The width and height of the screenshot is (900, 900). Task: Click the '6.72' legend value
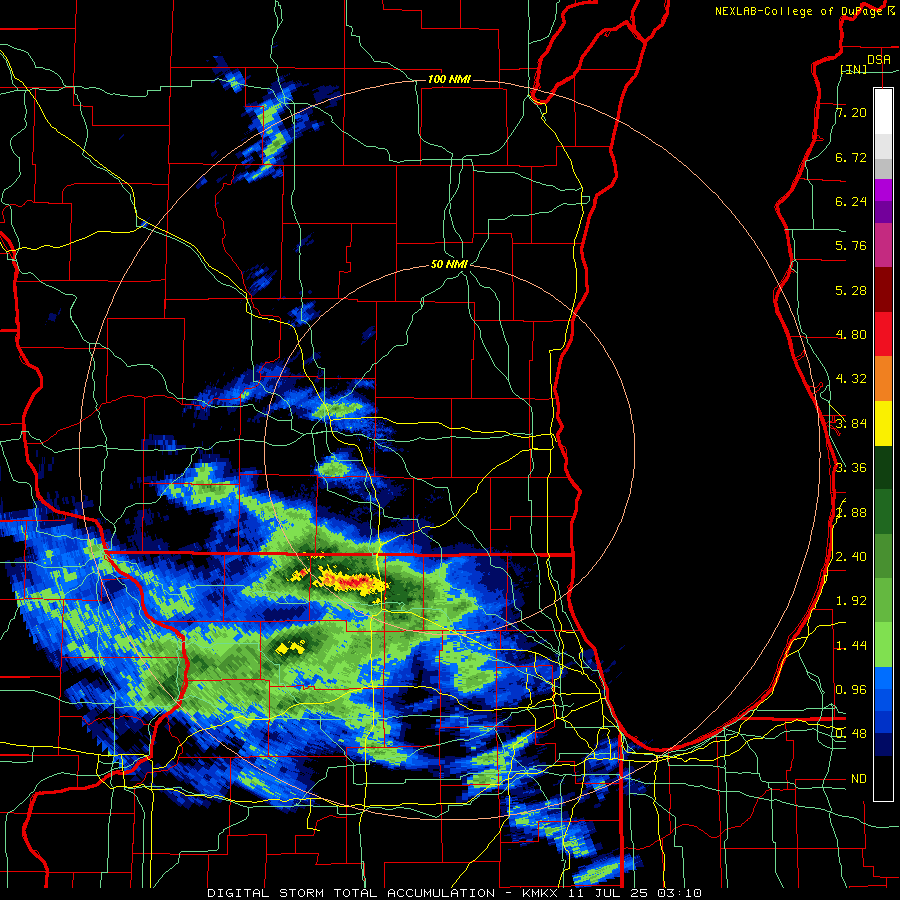[x=851, y=157]
